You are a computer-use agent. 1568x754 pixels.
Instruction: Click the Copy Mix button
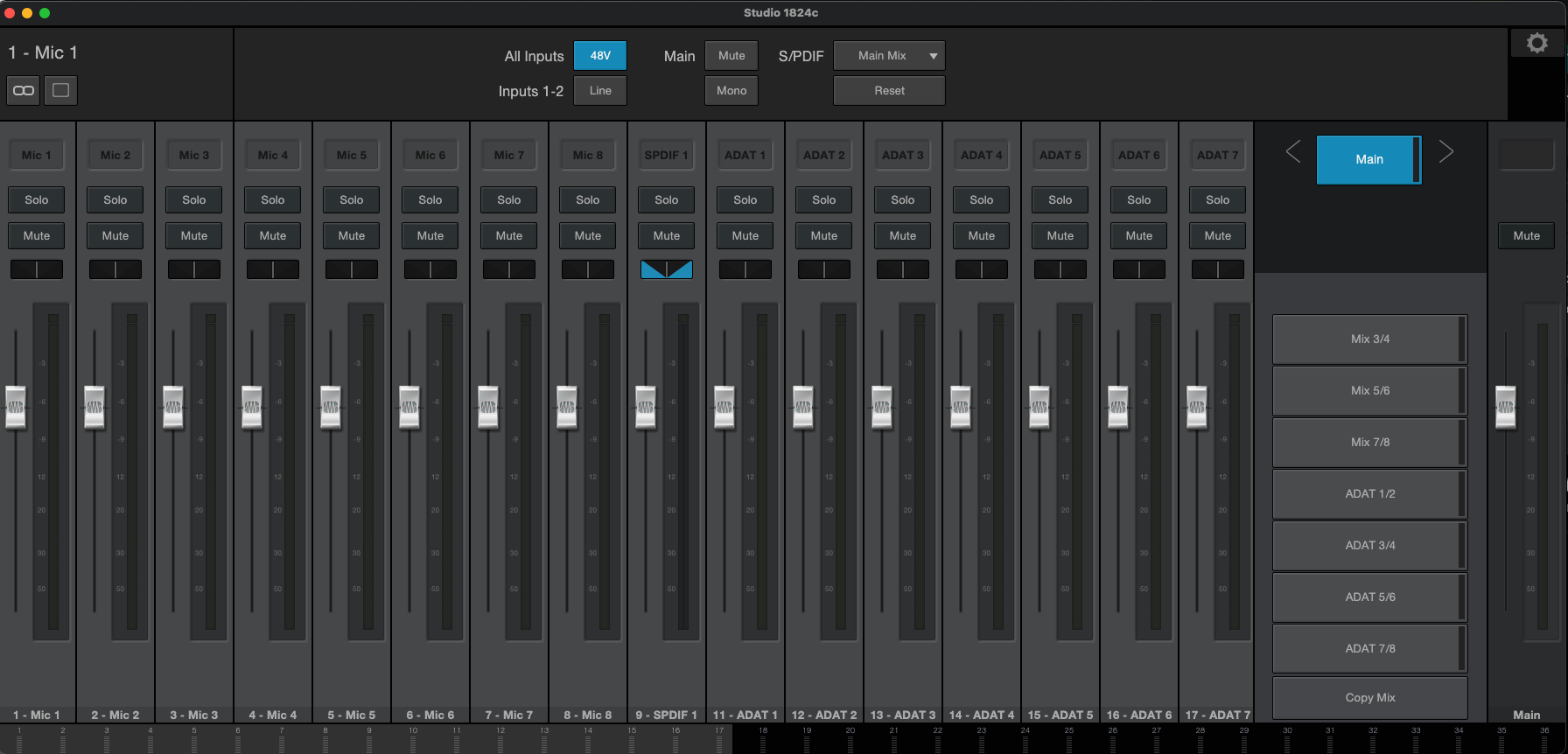tap(1369, 697)
